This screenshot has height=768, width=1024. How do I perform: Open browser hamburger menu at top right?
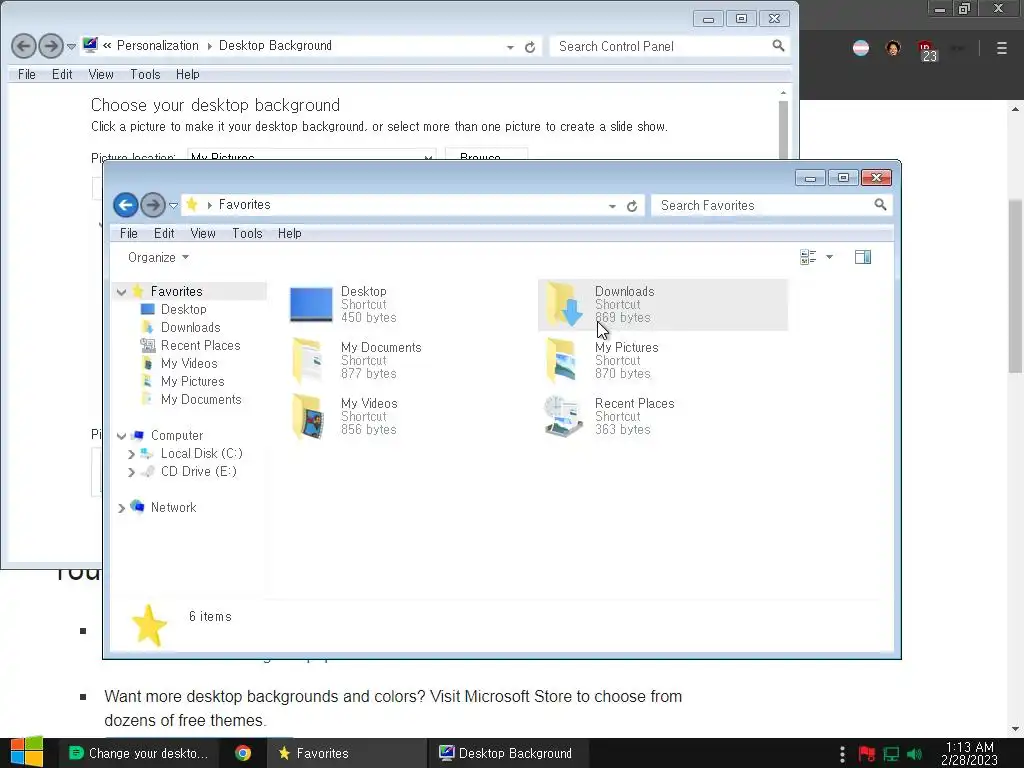1002,48
